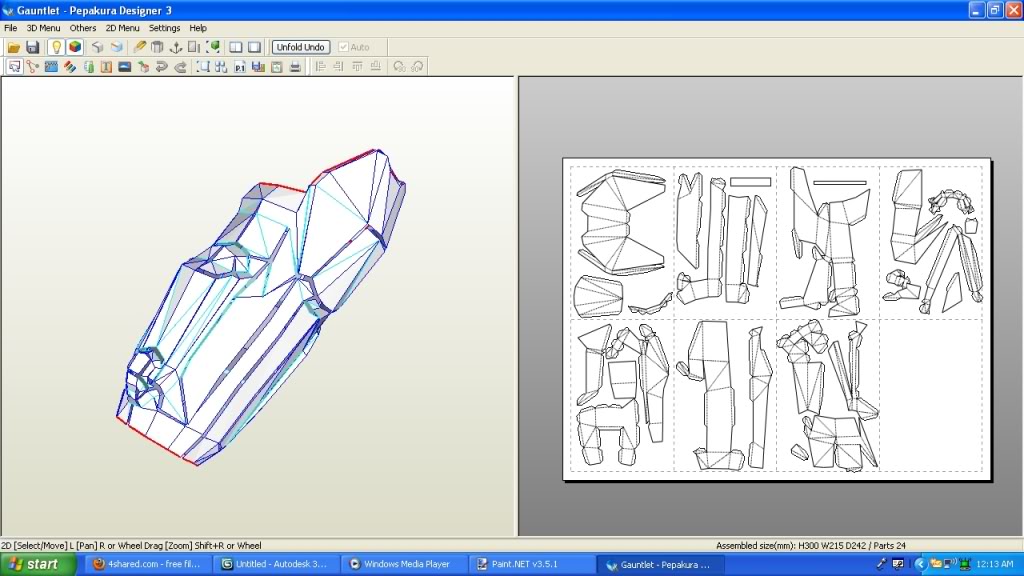Click the top-left unfolded part on the pattern sheet
Image resolution: width=1024 pixels, height=576 pixels.
point(620,222)
